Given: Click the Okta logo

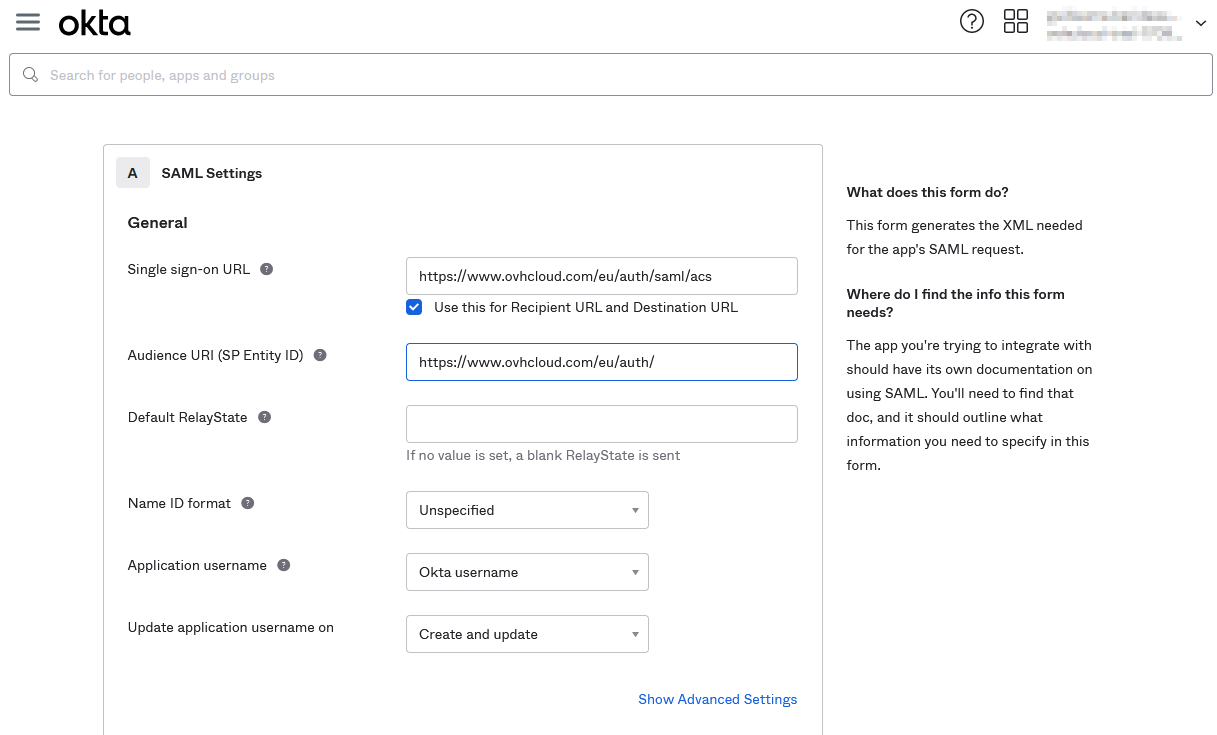Looking at the screenshot, I should pos(94,22).
